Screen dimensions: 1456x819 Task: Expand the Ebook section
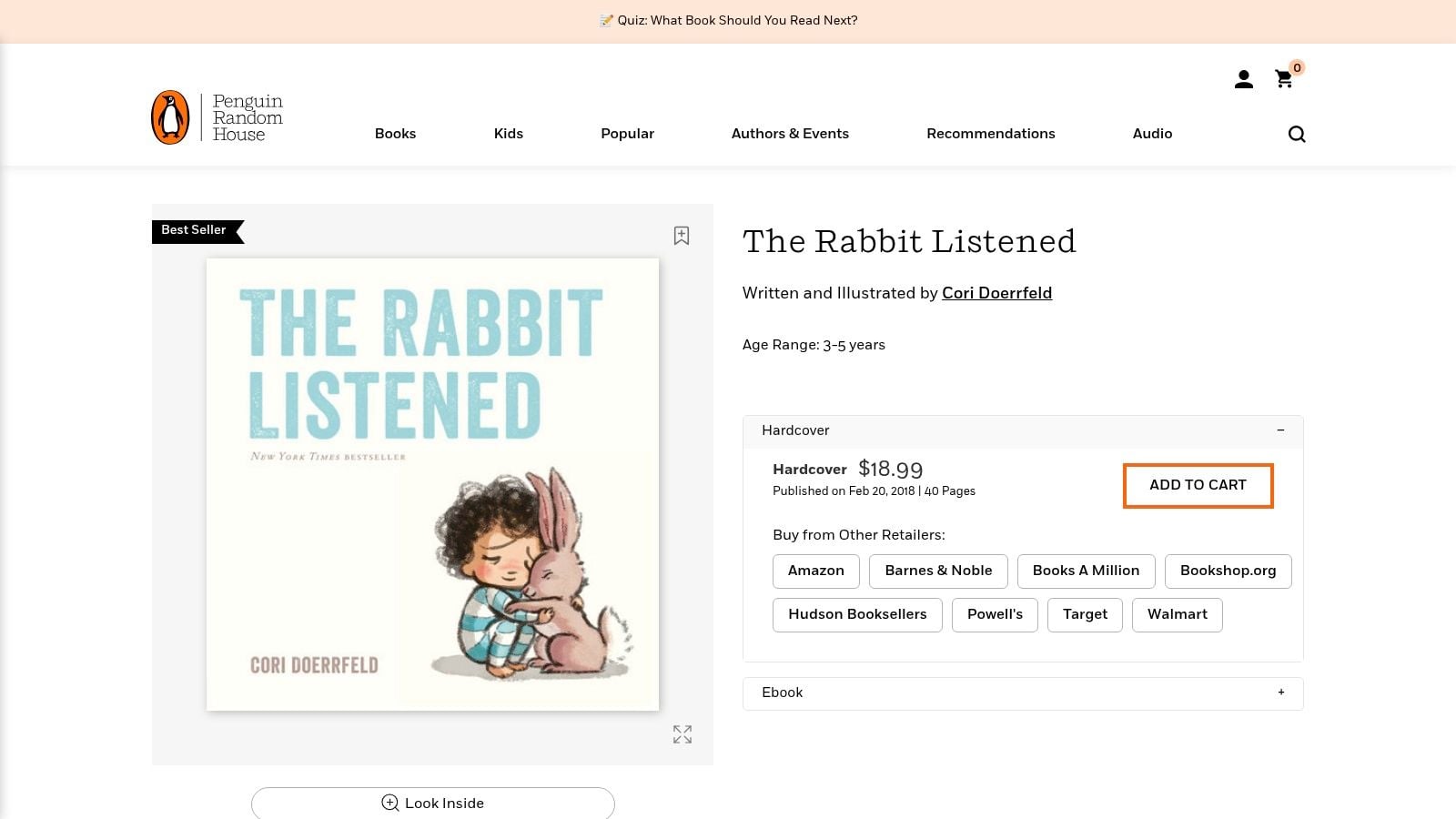tap(1023, 693)
